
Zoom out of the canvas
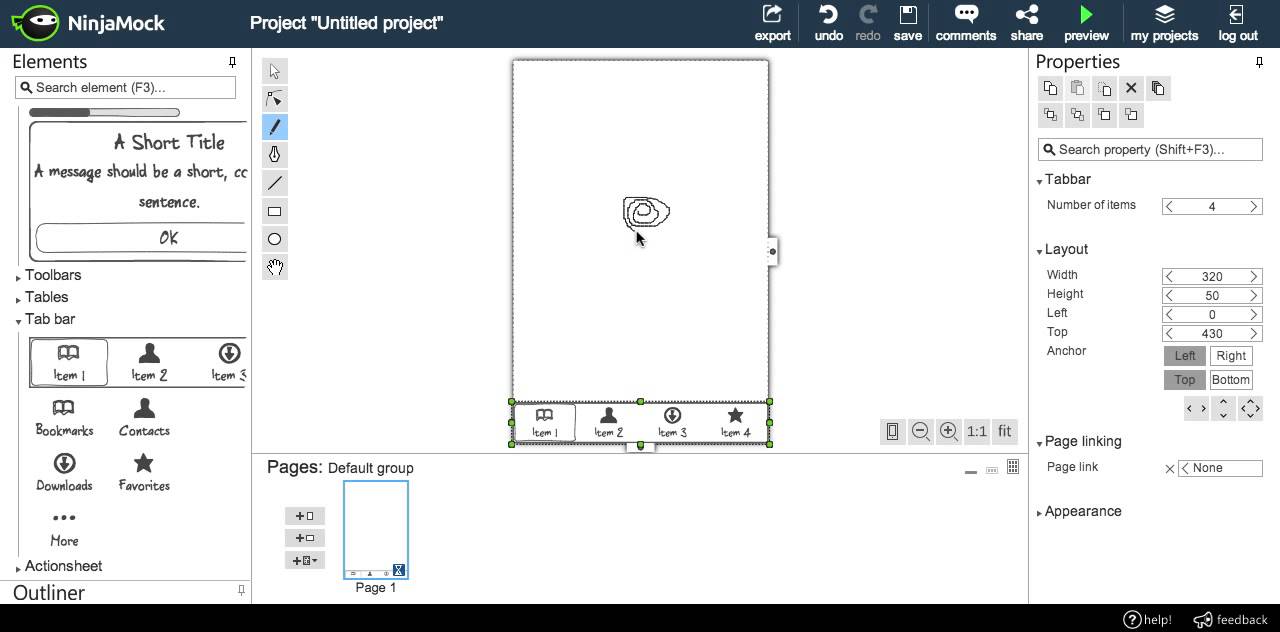920,431
